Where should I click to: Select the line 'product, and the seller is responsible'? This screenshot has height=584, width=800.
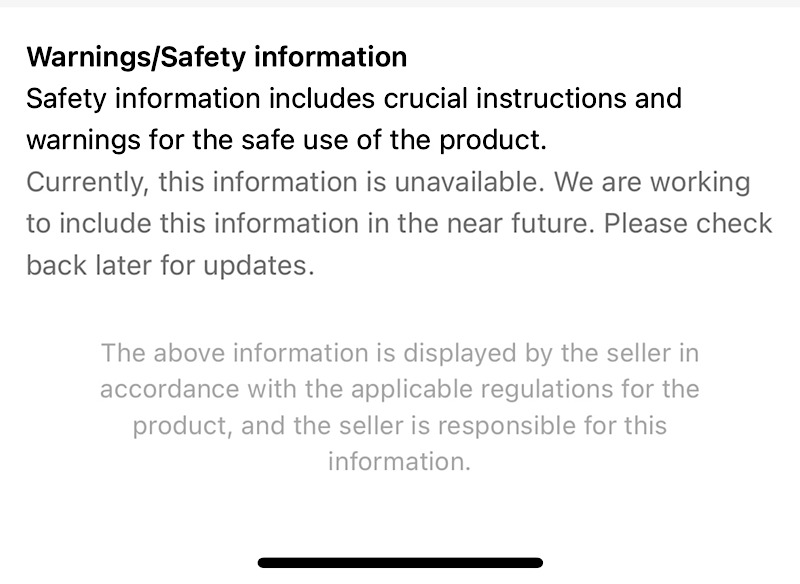(400, 426)
